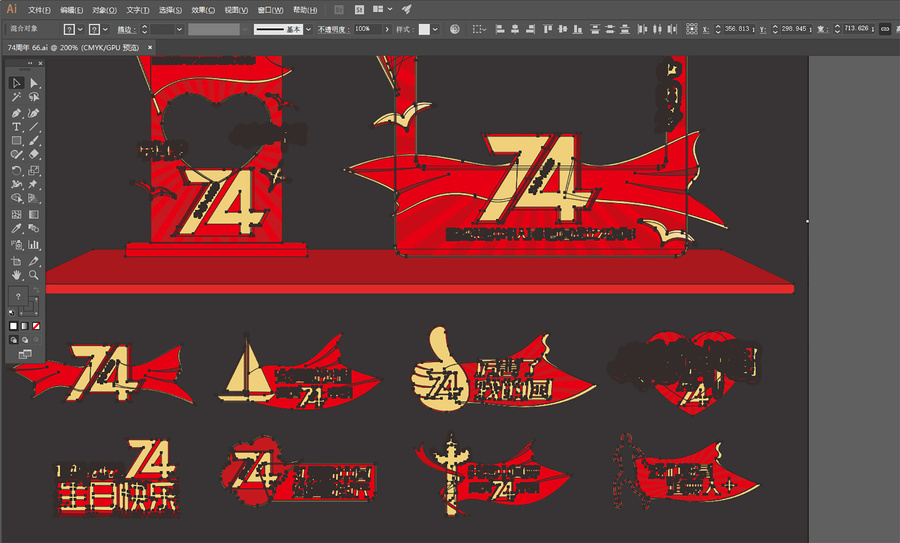Reset default fill and stroke
The image size is (900, 543).
12,313
